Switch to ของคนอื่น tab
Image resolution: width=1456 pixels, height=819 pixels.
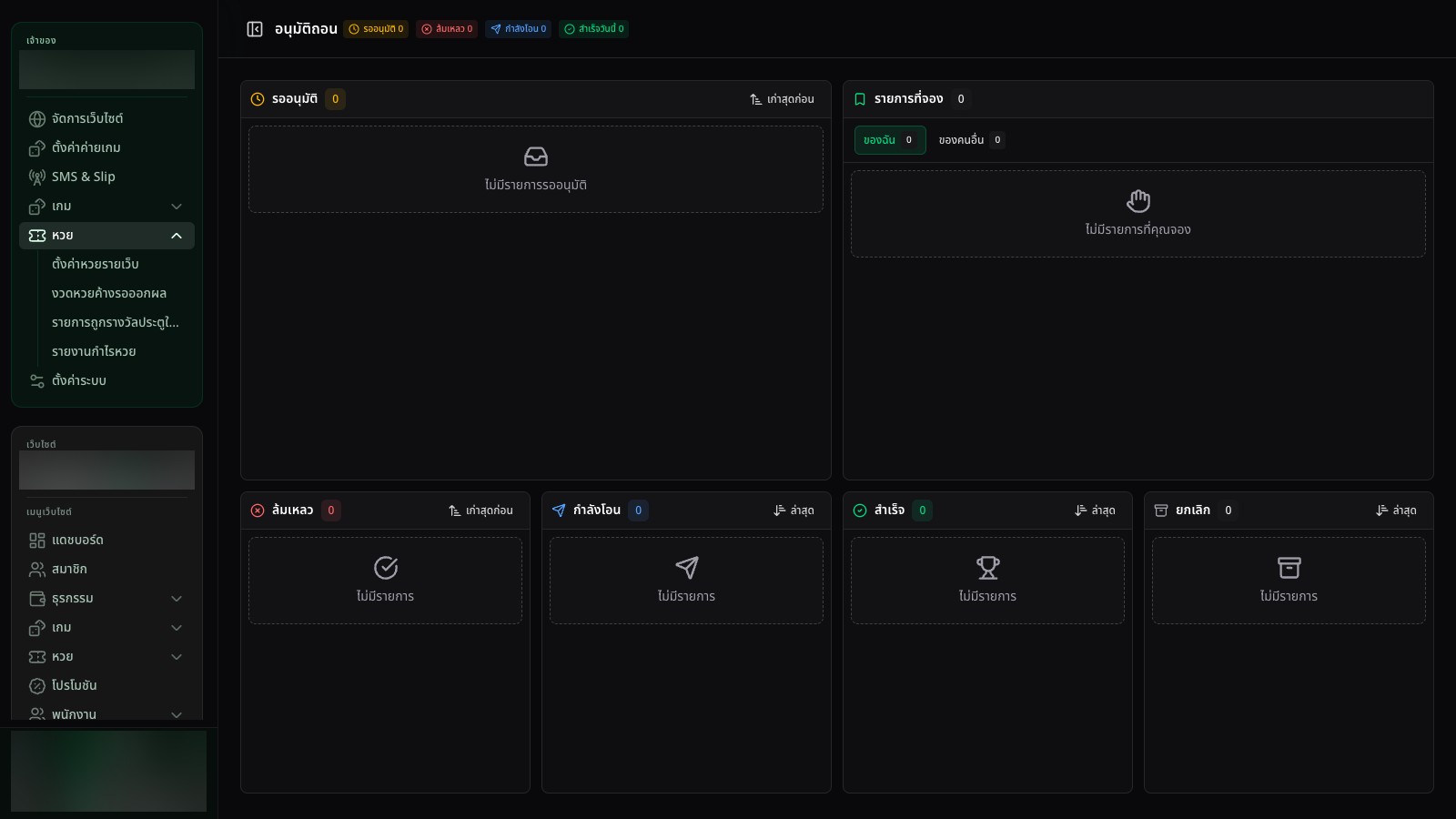(x=971, y=140)
